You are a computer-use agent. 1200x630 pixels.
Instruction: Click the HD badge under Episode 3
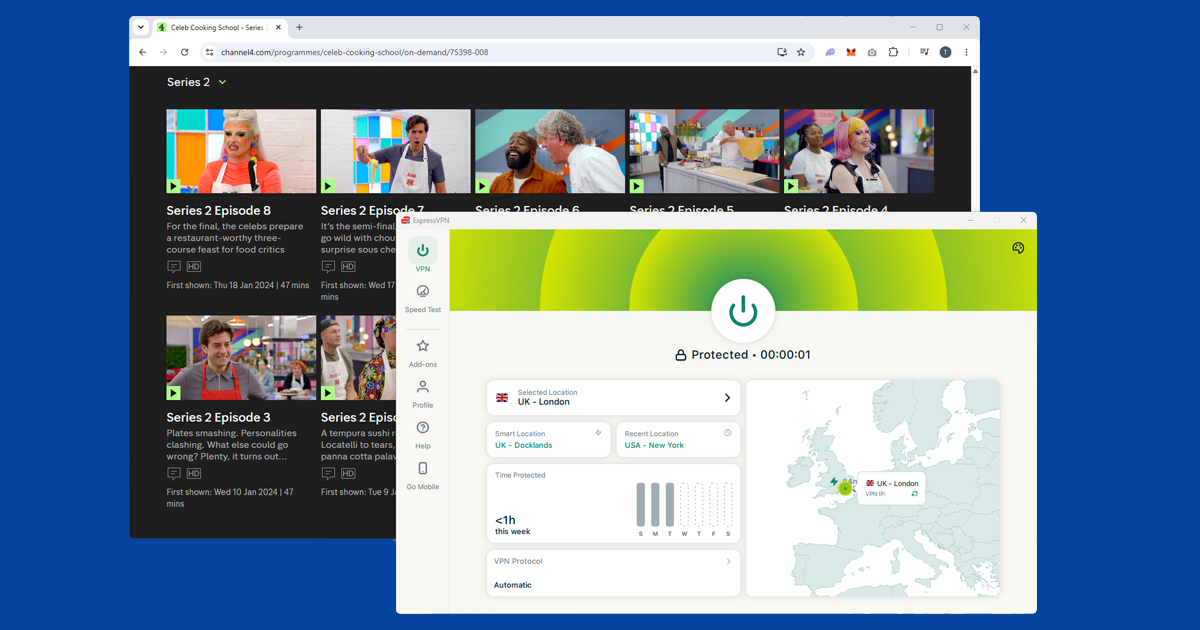click(x=194, y=473)
